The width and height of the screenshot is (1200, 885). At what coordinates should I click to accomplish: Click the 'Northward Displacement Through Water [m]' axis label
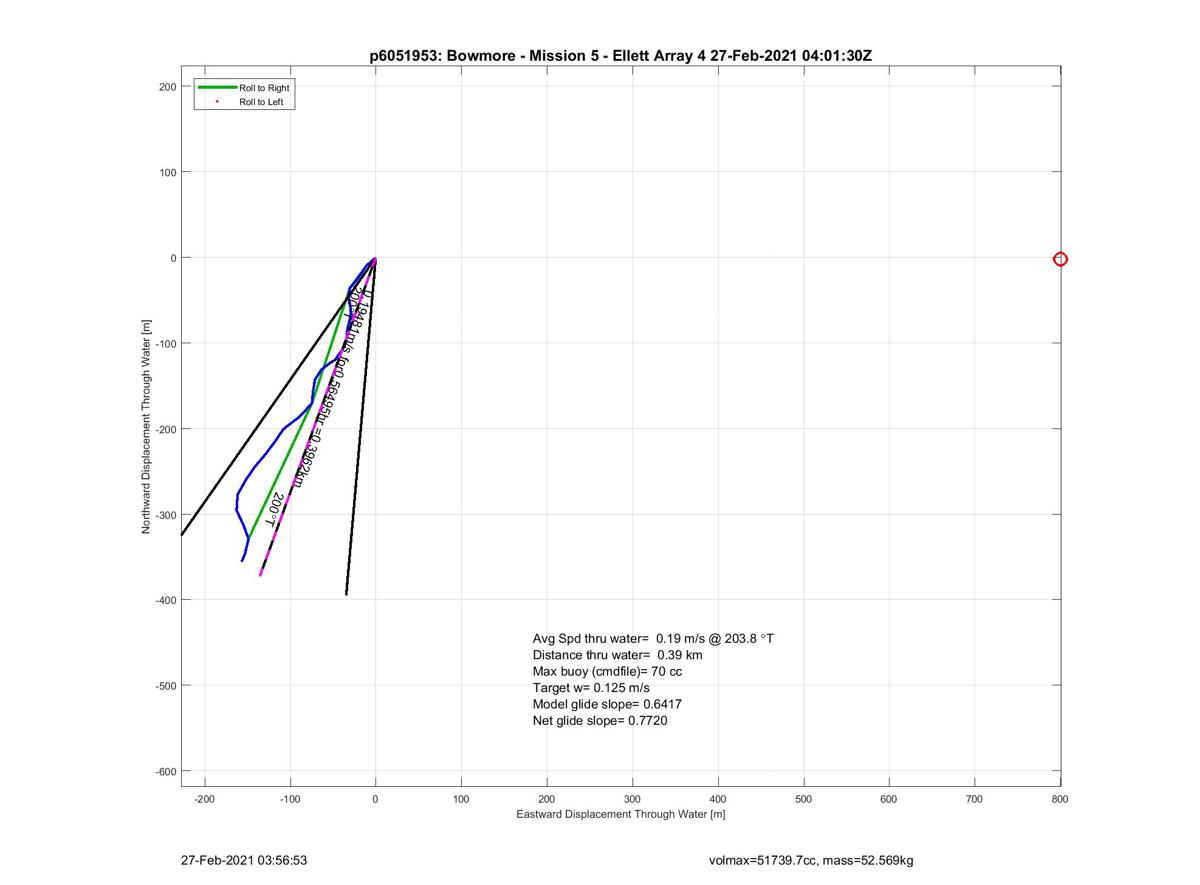point(146,427)
